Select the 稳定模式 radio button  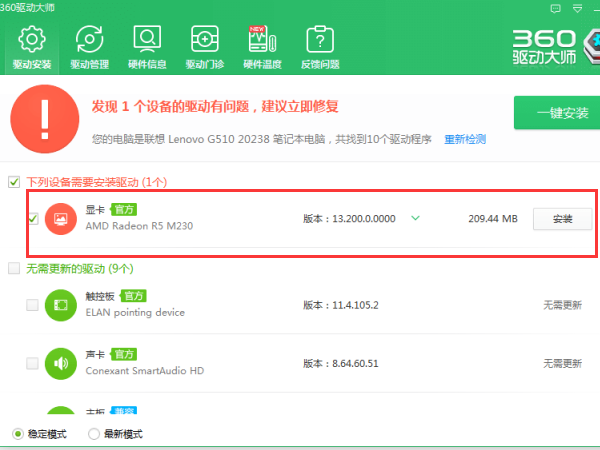(18, 434)
